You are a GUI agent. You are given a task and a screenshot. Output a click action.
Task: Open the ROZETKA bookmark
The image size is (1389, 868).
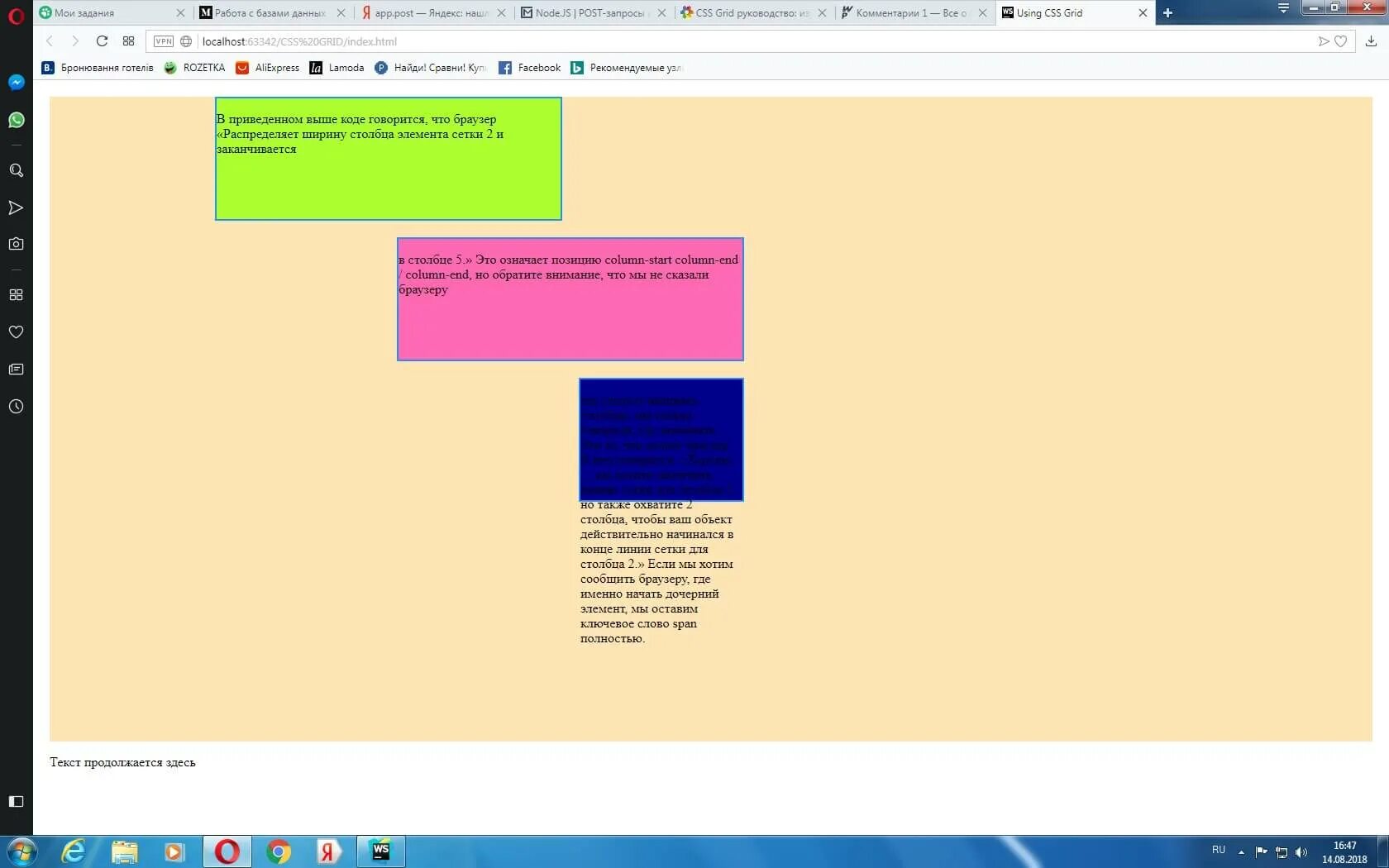pyautogui.click(x=194, y=68)
